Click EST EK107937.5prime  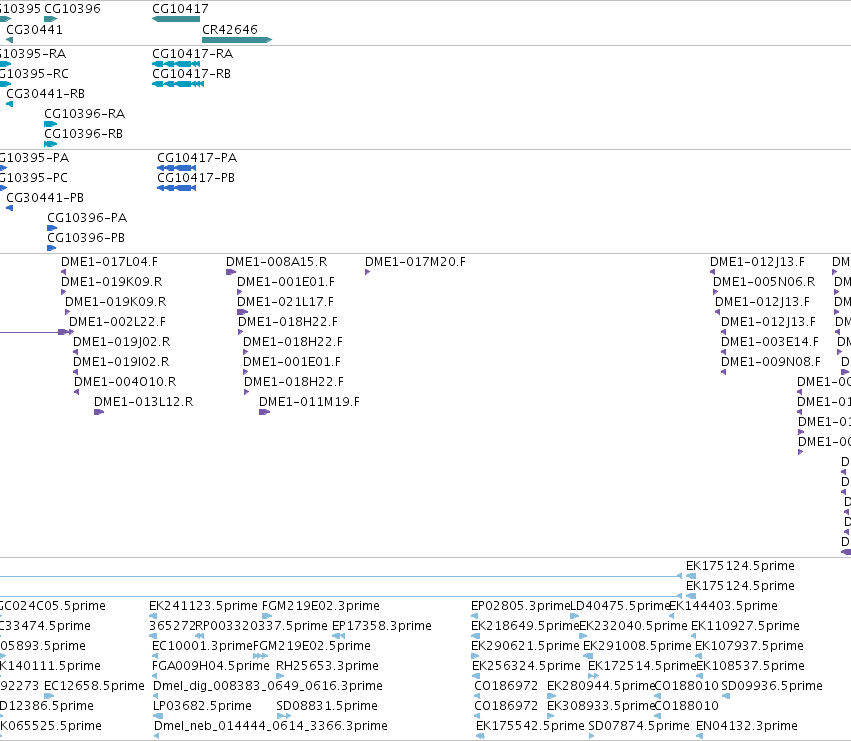pos(750,647)
